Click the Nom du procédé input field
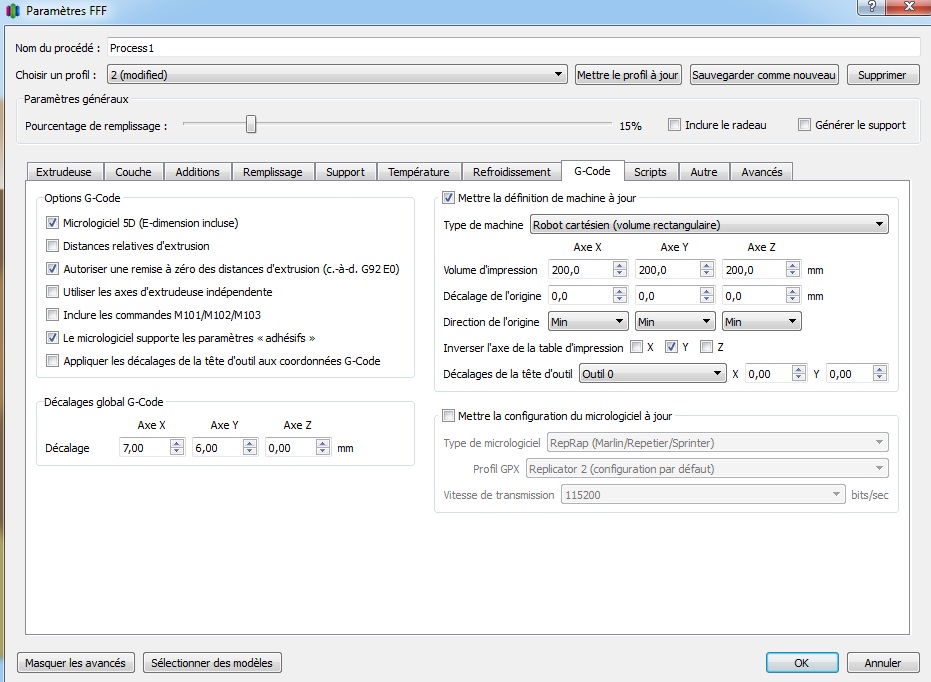Viewport: 931px width, 682px height. tap(514, 48)
